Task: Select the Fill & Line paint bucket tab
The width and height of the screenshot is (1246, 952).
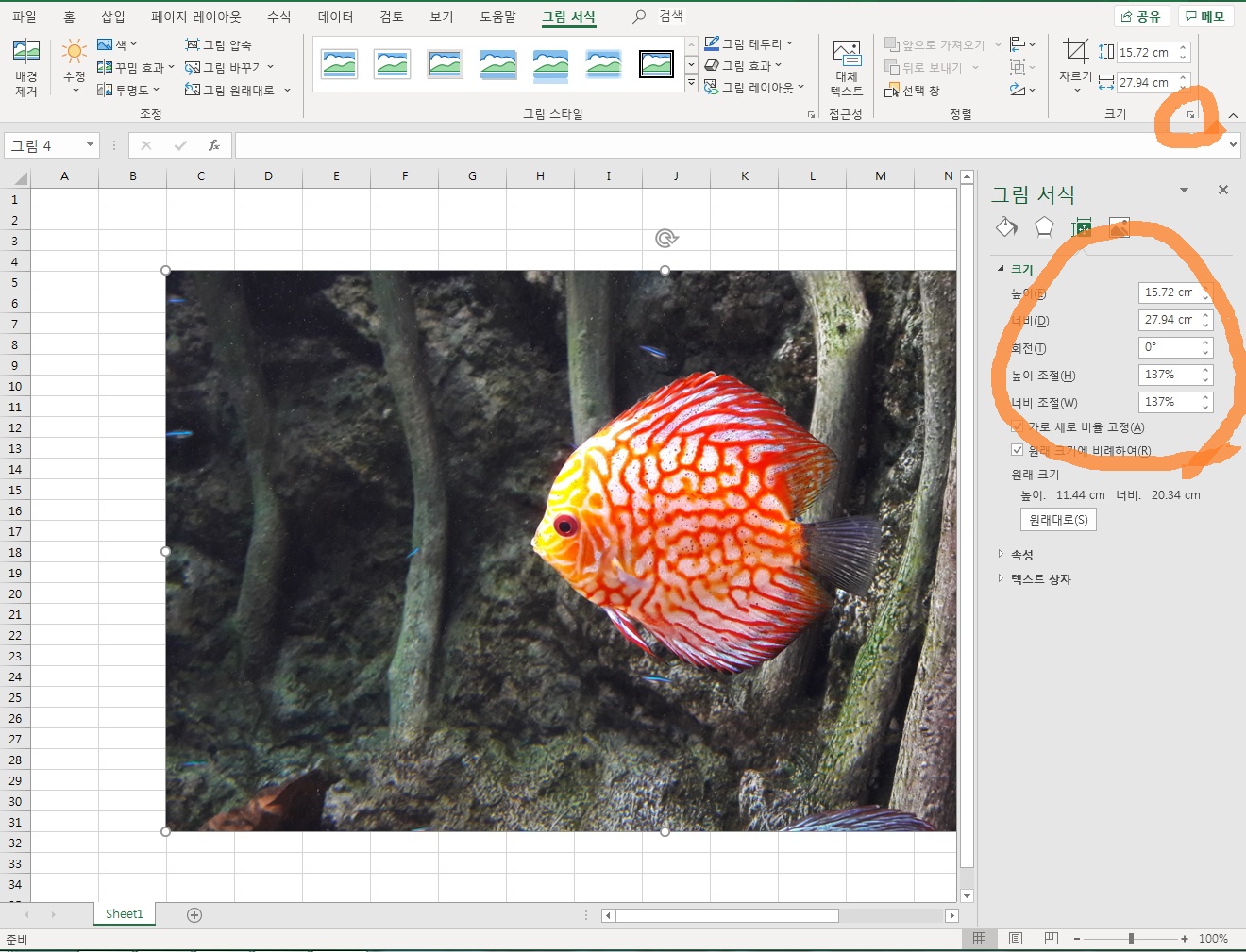Action: (1006, 226)
